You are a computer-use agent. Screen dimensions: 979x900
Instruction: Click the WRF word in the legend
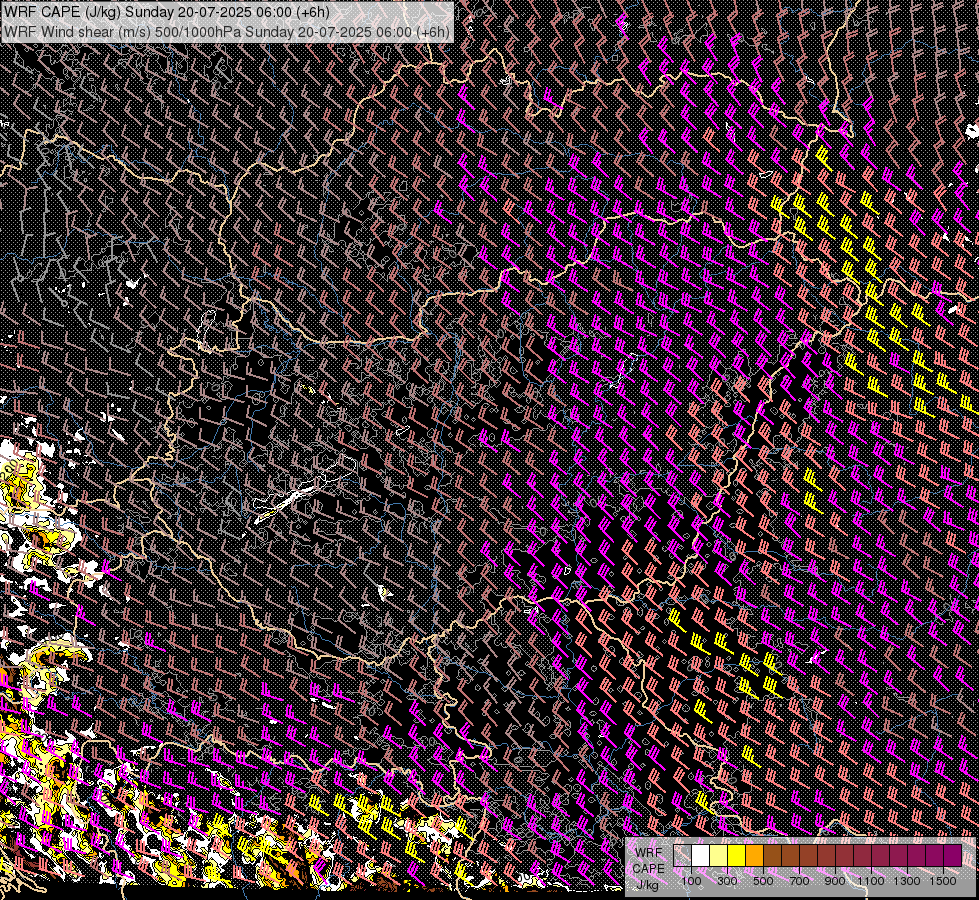648,853
